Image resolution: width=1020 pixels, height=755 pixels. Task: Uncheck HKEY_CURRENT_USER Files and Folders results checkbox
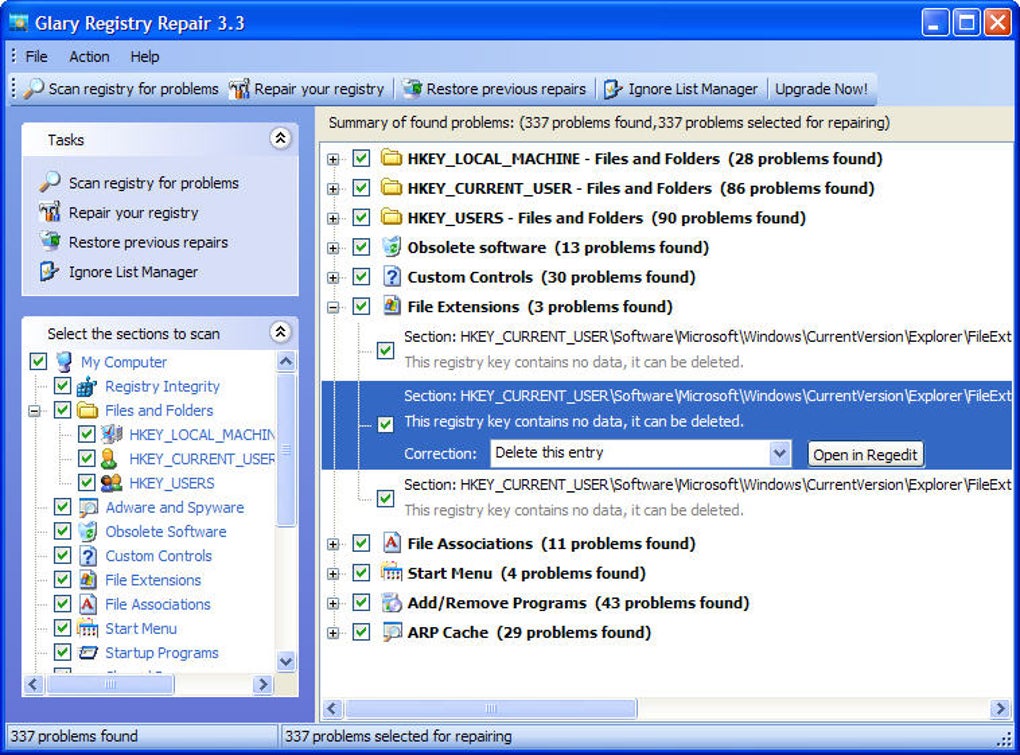click(x=361, y=188)
